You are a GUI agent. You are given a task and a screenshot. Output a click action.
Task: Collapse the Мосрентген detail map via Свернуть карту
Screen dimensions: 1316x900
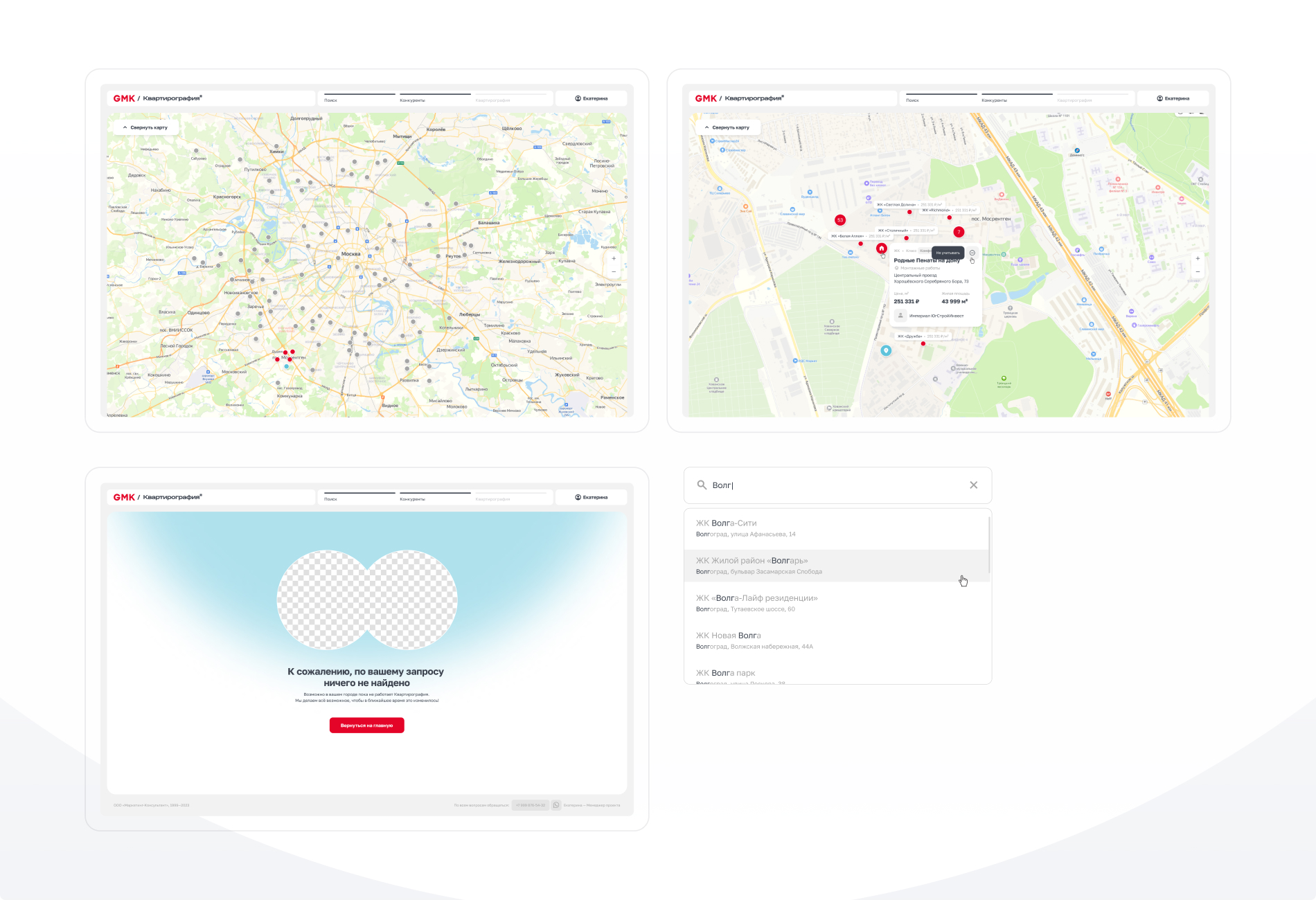[x=727, y=127]
